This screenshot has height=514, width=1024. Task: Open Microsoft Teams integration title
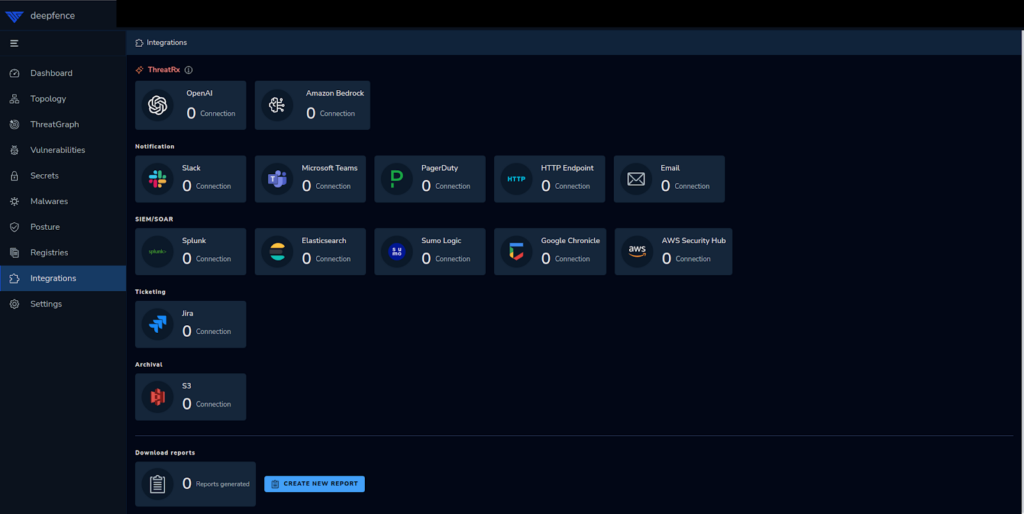click(330, 168)
